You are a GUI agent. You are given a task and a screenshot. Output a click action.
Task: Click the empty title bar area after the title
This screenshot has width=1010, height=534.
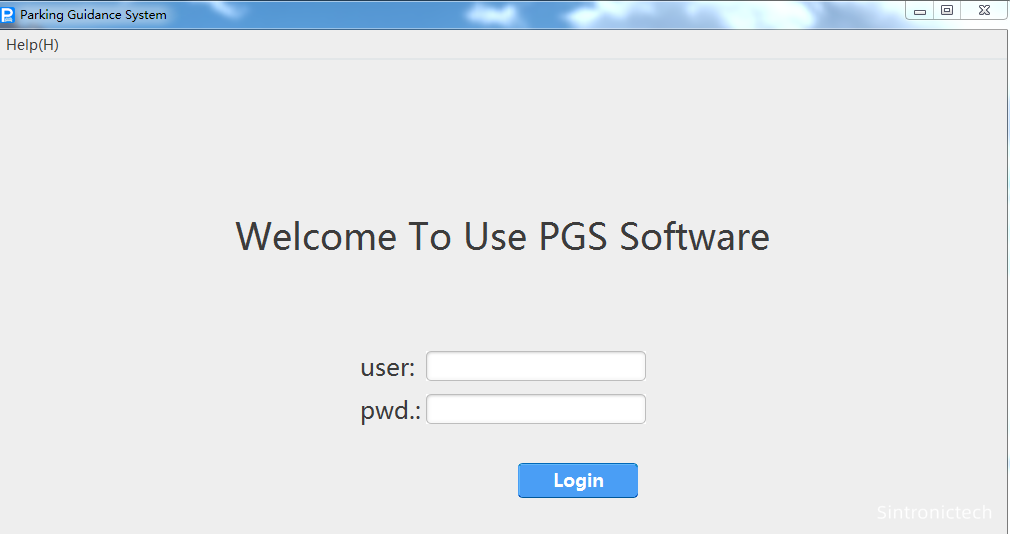(x=500, y=14)
